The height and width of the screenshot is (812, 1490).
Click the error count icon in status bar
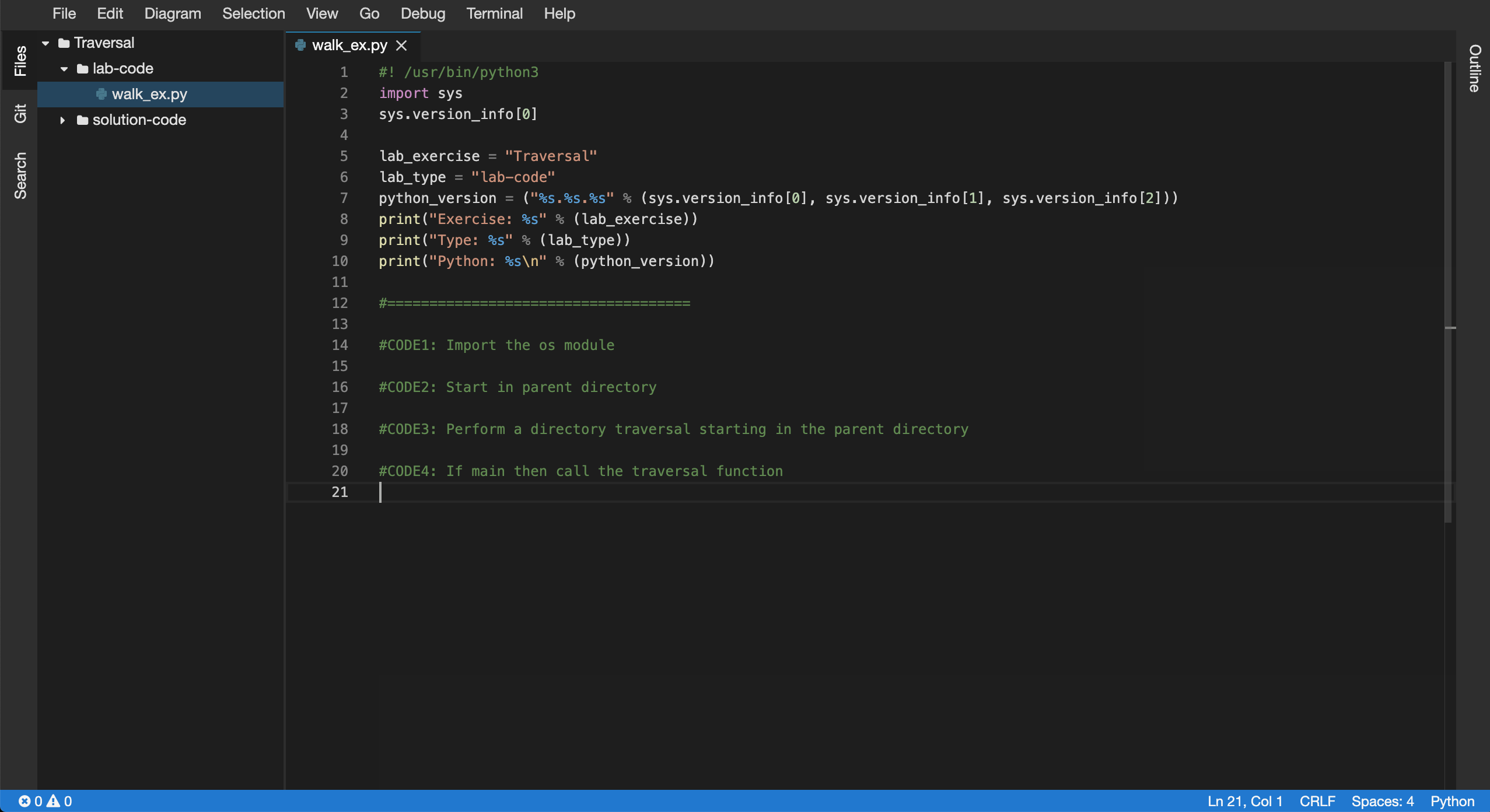(25, 801)
